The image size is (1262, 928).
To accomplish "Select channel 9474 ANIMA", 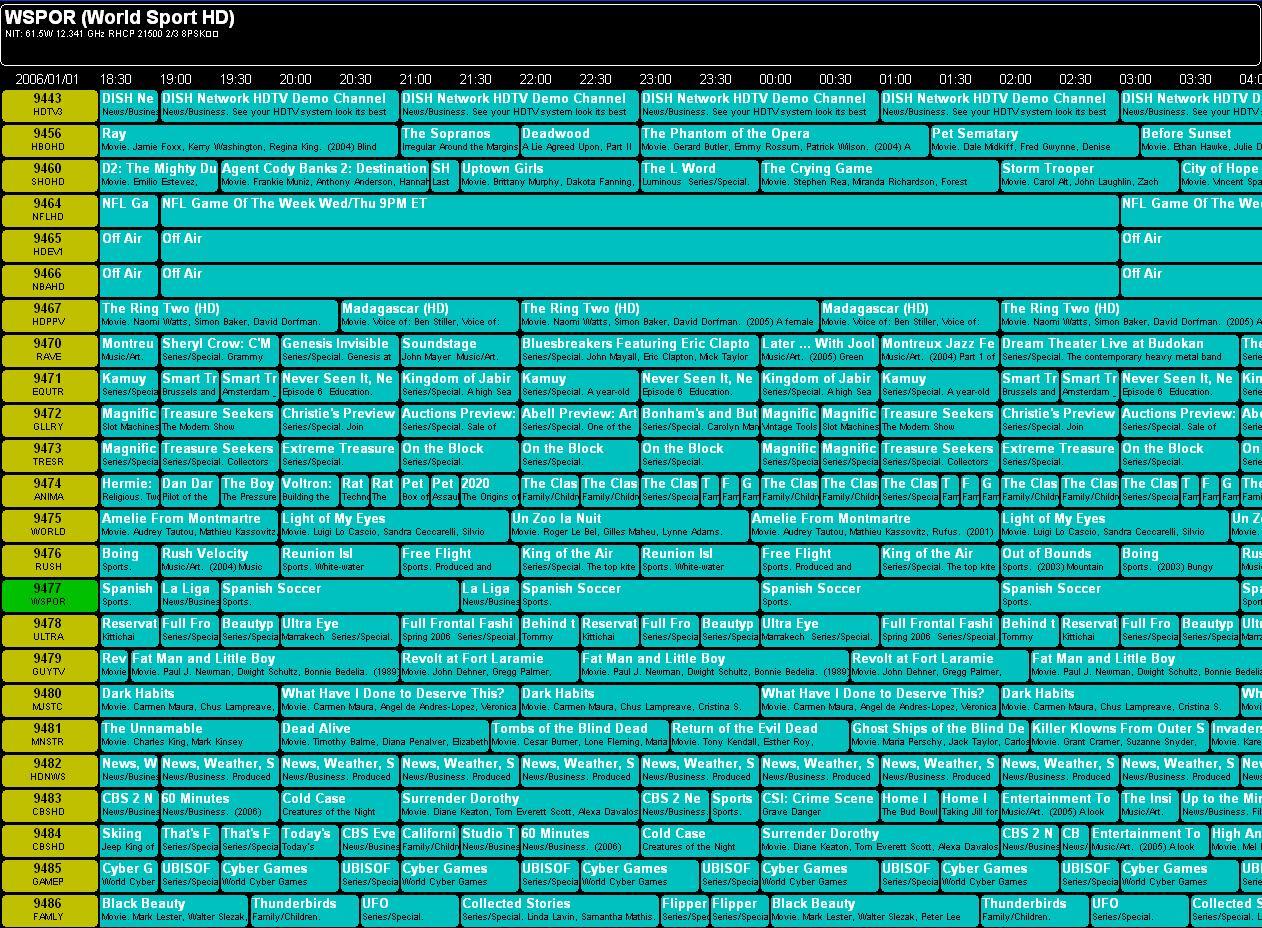I will (x=49, y=491).
